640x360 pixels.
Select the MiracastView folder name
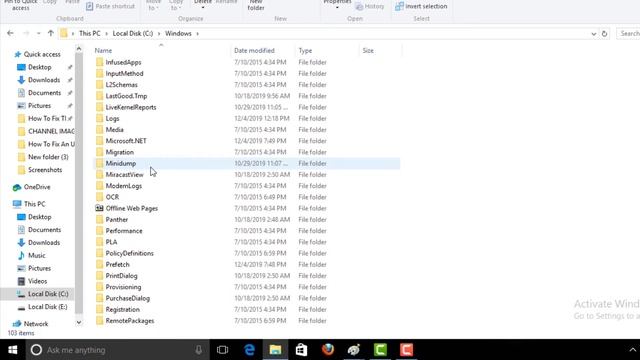tap(124, 175)
